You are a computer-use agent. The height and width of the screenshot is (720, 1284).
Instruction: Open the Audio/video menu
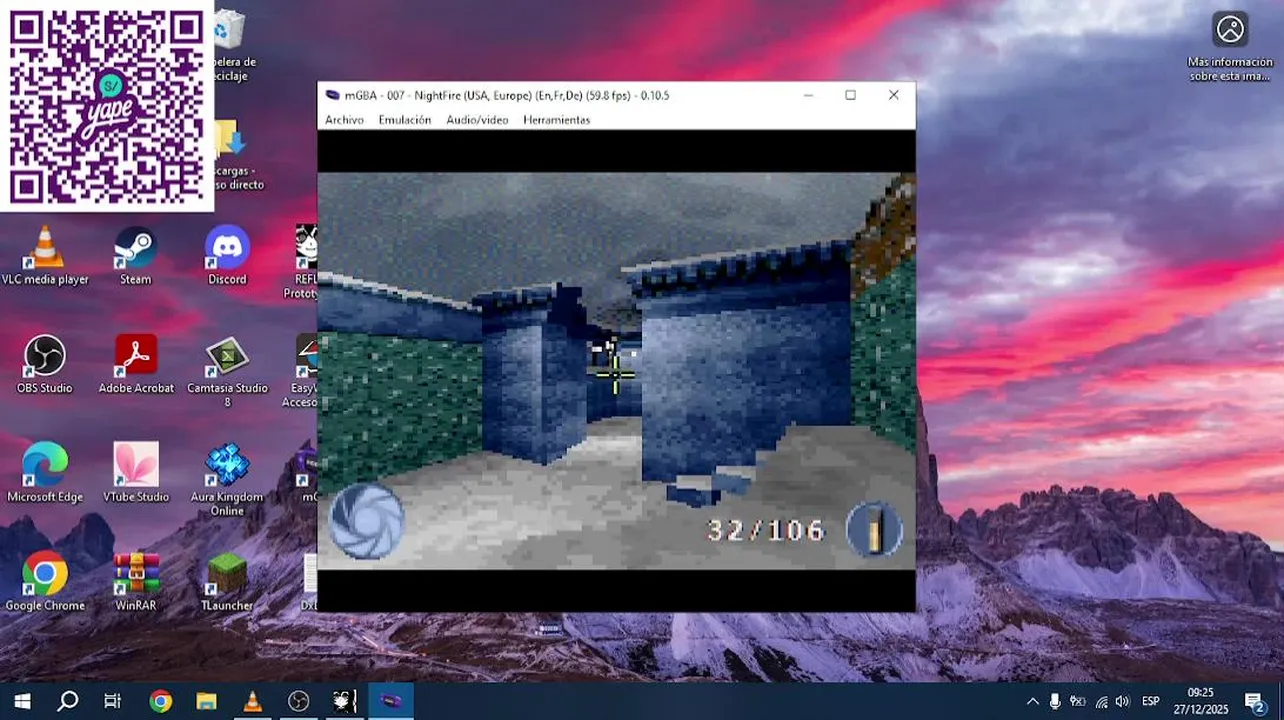(x=477, y=120)
